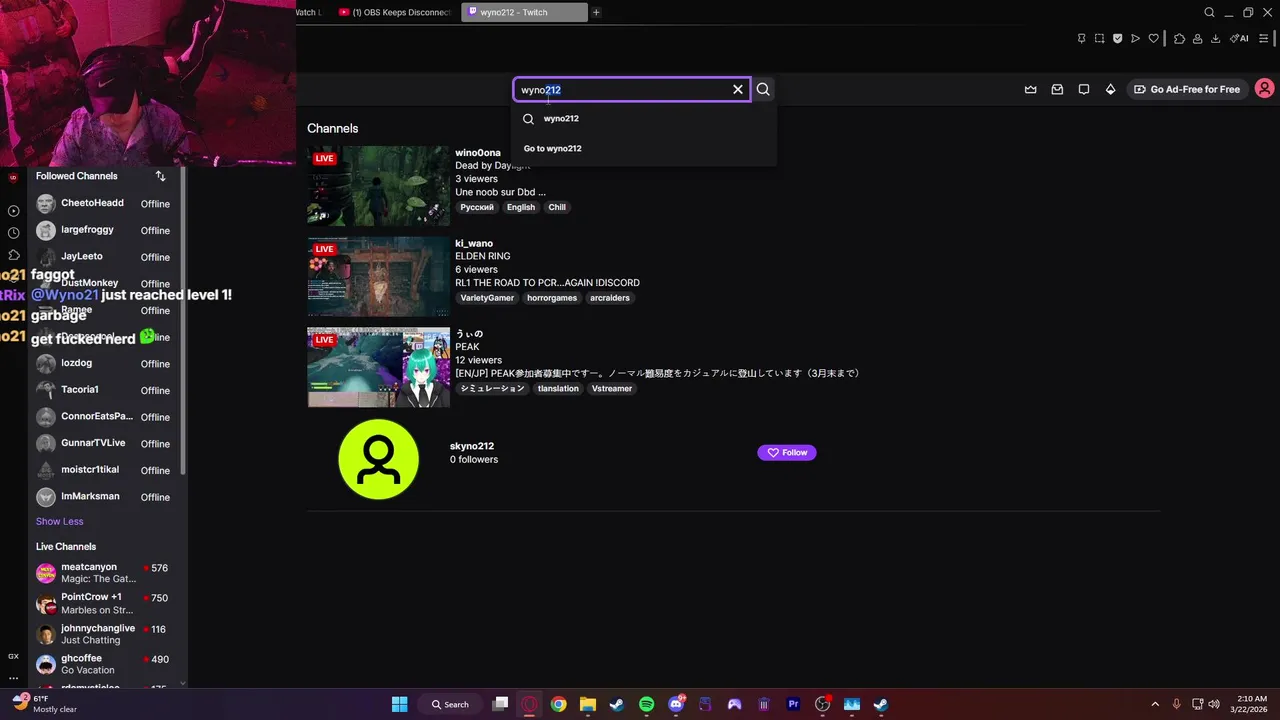Select the Vstreamer tag
This screenshot has height=720, width=1280.
tap(612, 388)
